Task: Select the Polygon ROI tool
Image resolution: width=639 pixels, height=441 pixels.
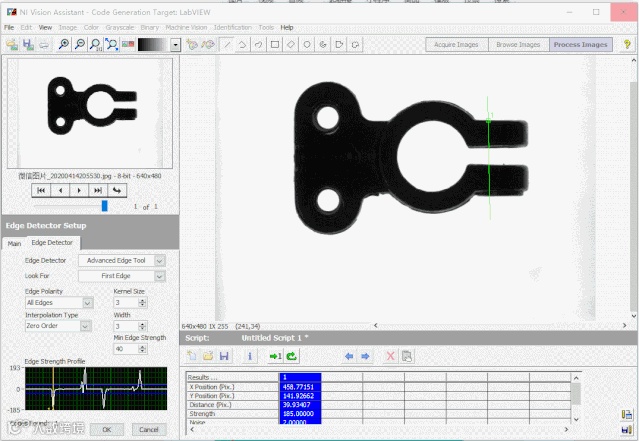Action: click(339, 44)
